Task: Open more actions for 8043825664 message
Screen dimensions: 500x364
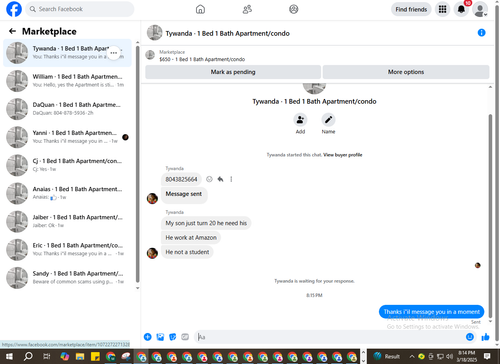Action: pyautogui.click(x=231, y=179)
